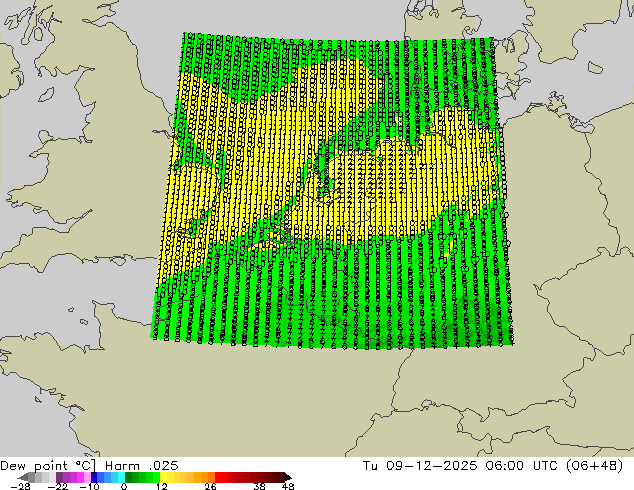Image resolution: width=634 pixels, height=490 pixels.
Task: Click the legend value '38'
Action: click(x=260, y=486)
